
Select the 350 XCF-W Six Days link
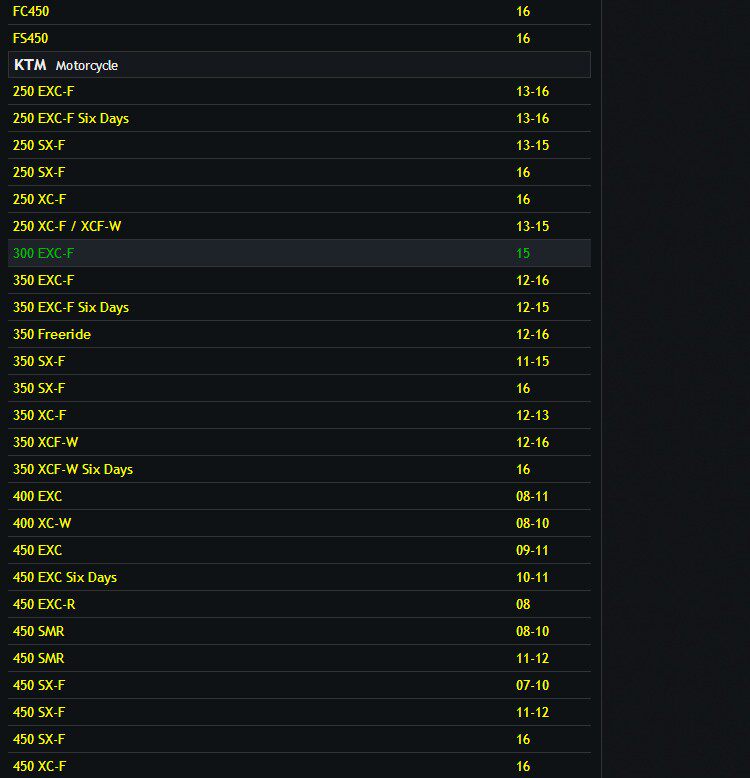point(72,469)
